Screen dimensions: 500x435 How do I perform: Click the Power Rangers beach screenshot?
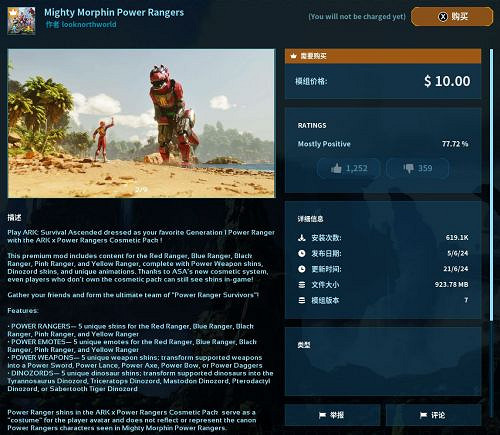click(x=141, y=123)
